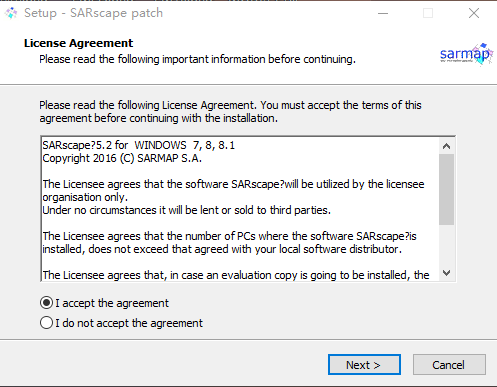Click the "Copyright 2016 (C) SARMAP S.A." line
497x387 pixels.
point(122,158)
